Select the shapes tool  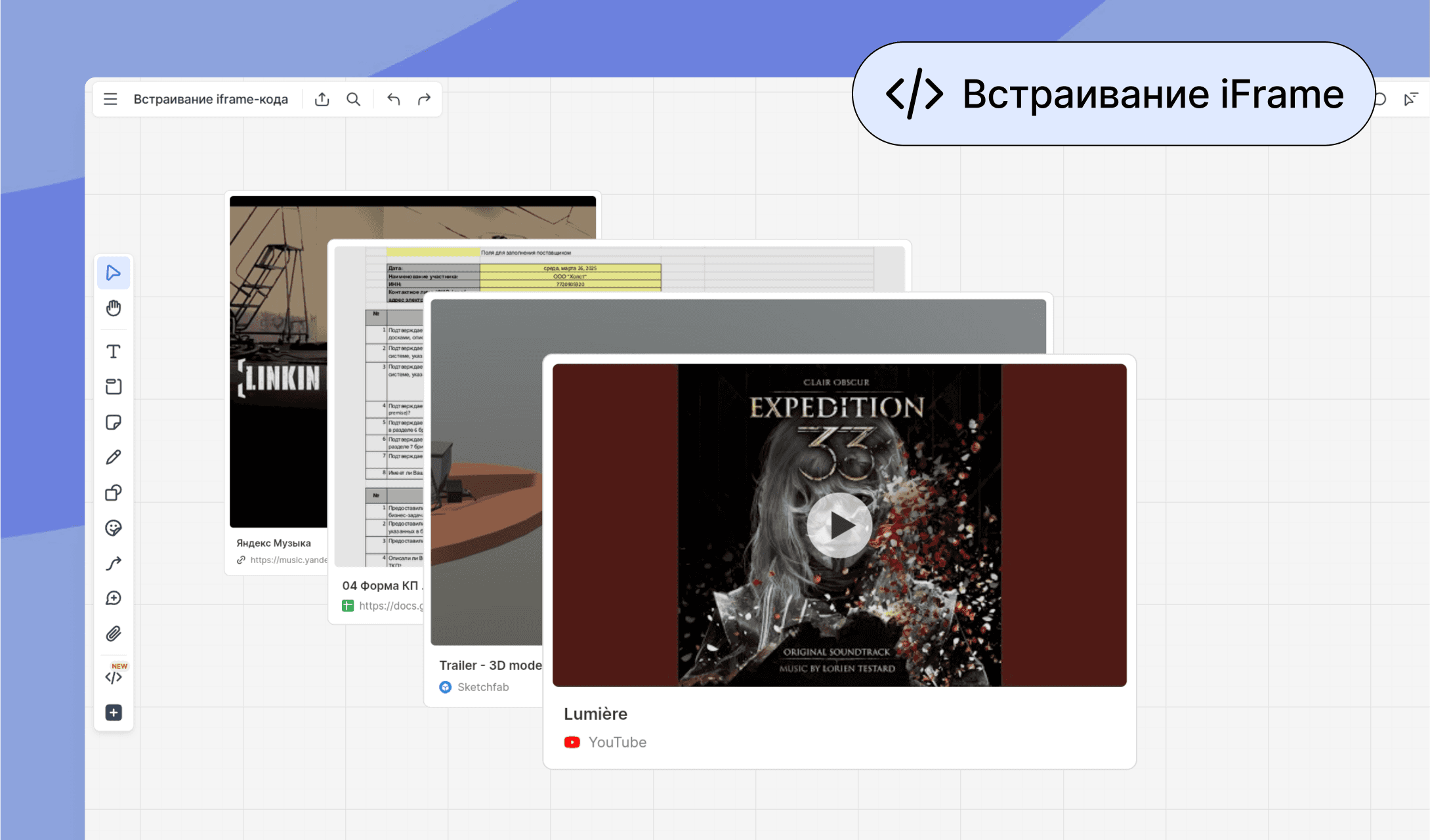click(114, 493)
